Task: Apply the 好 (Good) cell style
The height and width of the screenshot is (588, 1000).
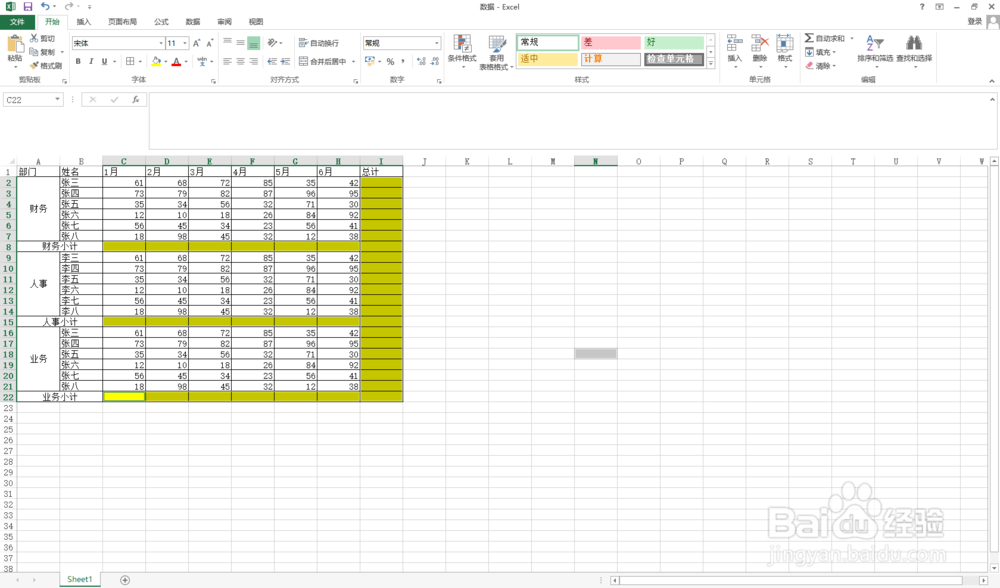Action: click(673, 42)
